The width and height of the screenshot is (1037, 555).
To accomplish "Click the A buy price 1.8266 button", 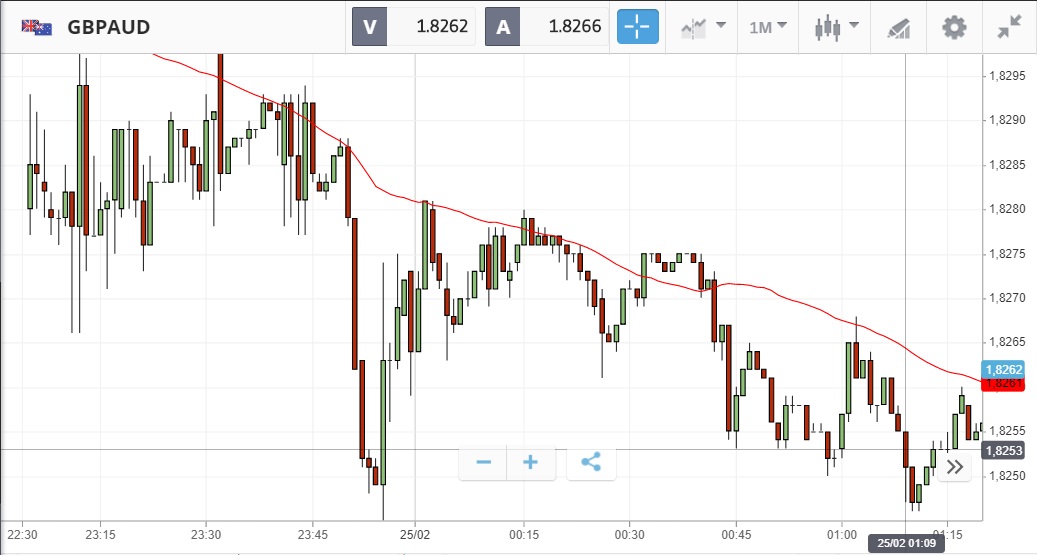I will pos(546,27).
